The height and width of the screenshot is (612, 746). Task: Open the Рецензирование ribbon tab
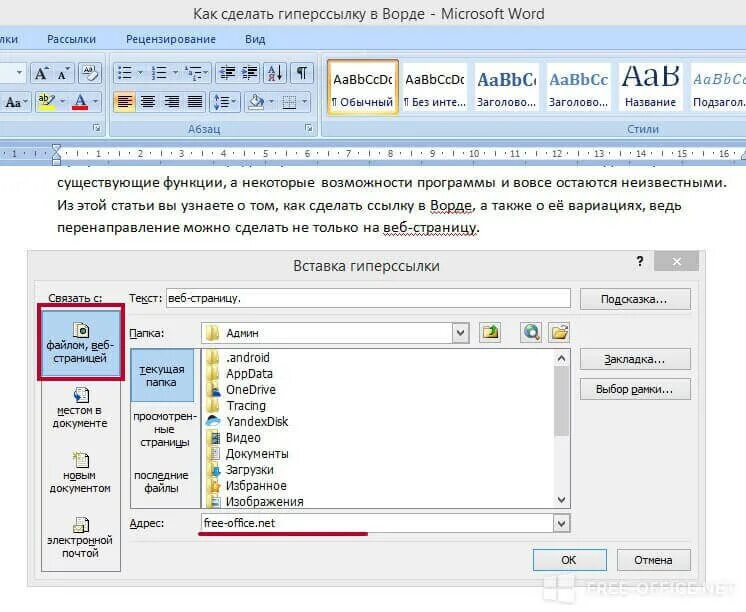click(171, 39)
